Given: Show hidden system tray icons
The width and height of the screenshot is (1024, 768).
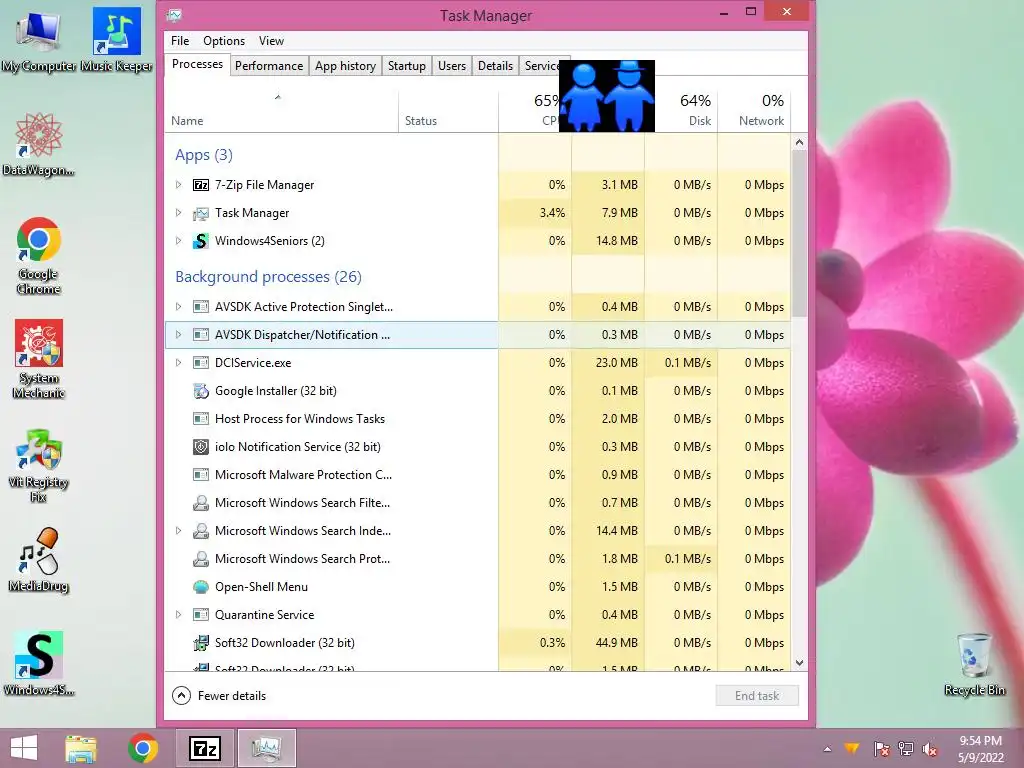Looking at the screenshot, I should point(827,749).
